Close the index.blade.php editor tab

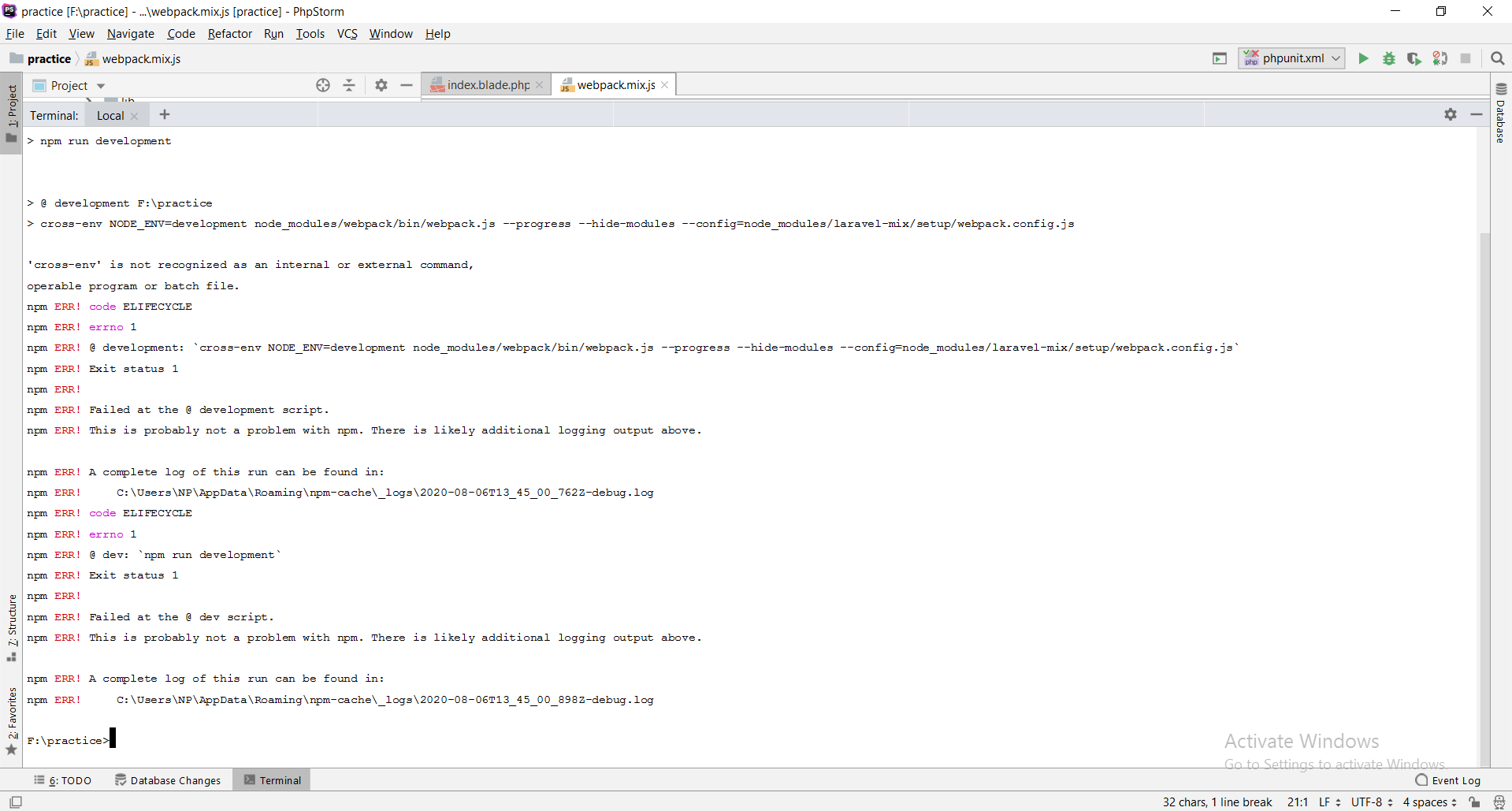[540, 85]
